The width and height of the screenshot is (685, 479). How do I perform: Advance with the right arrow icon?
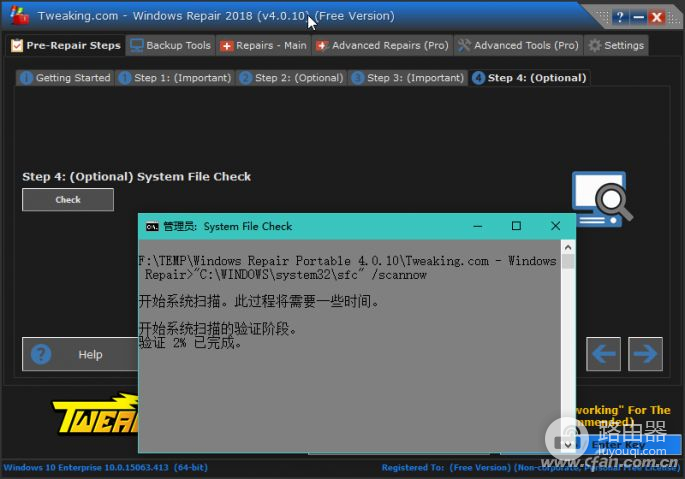[646, 354]
